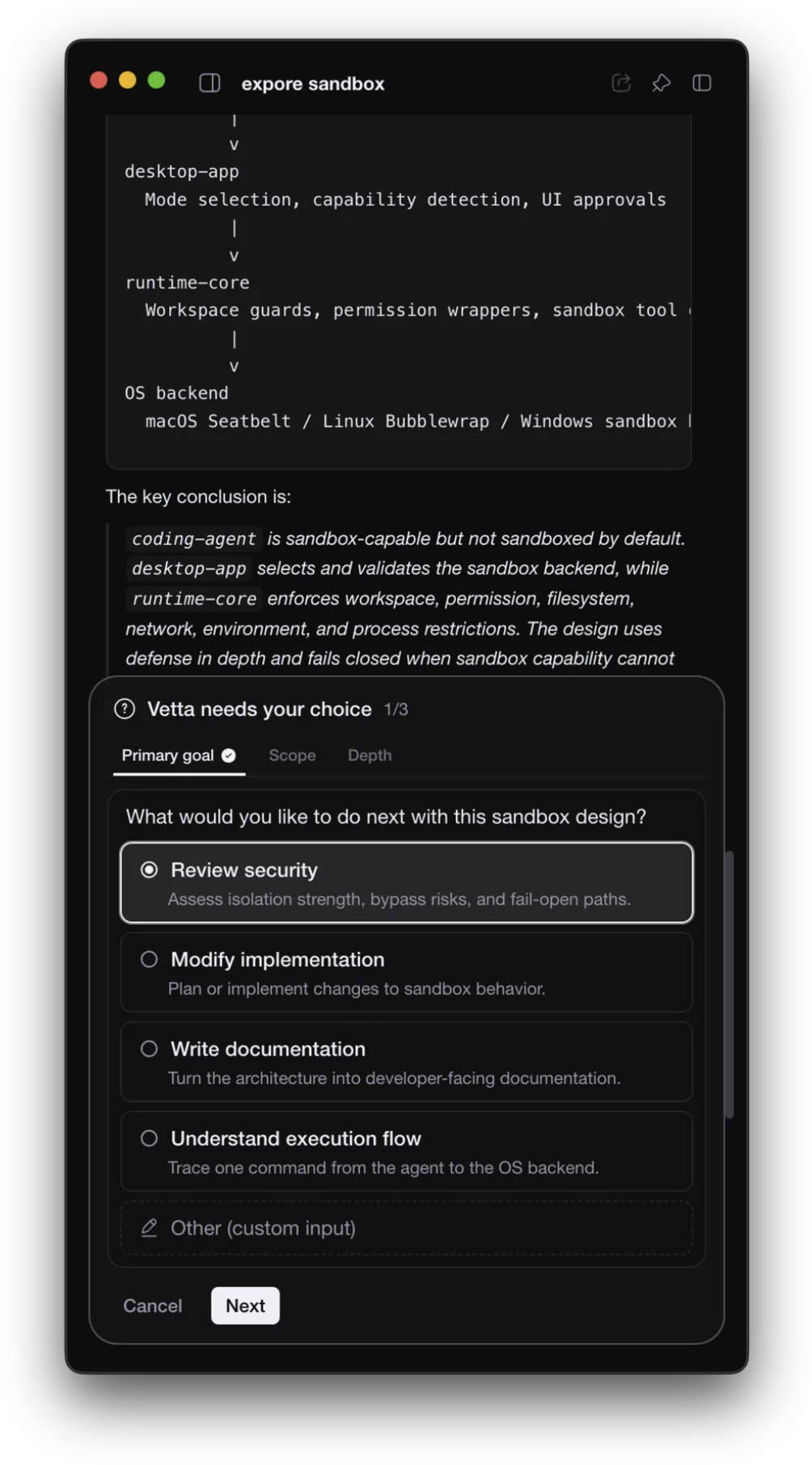The image size is (812, 1465).
Task: Click the red close window button
Action: (99, 80)
